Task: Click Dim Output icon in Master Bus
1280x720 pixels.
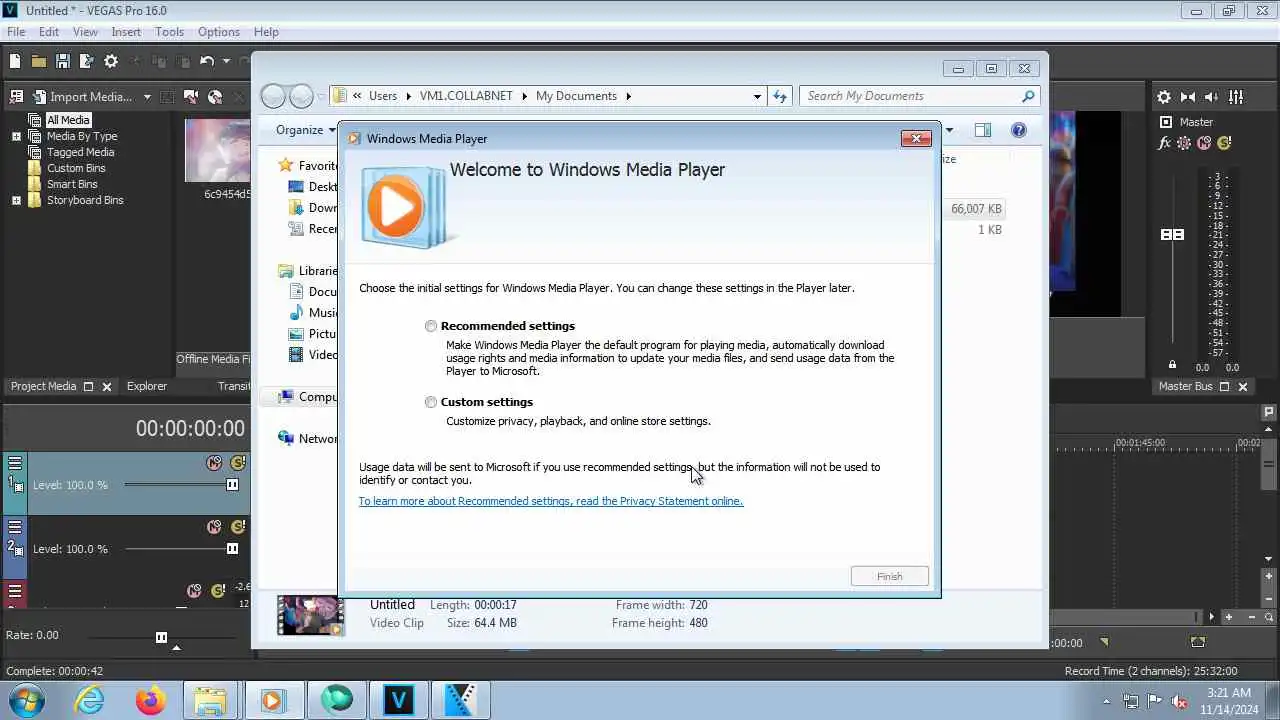Action: tap(1212, 97)
